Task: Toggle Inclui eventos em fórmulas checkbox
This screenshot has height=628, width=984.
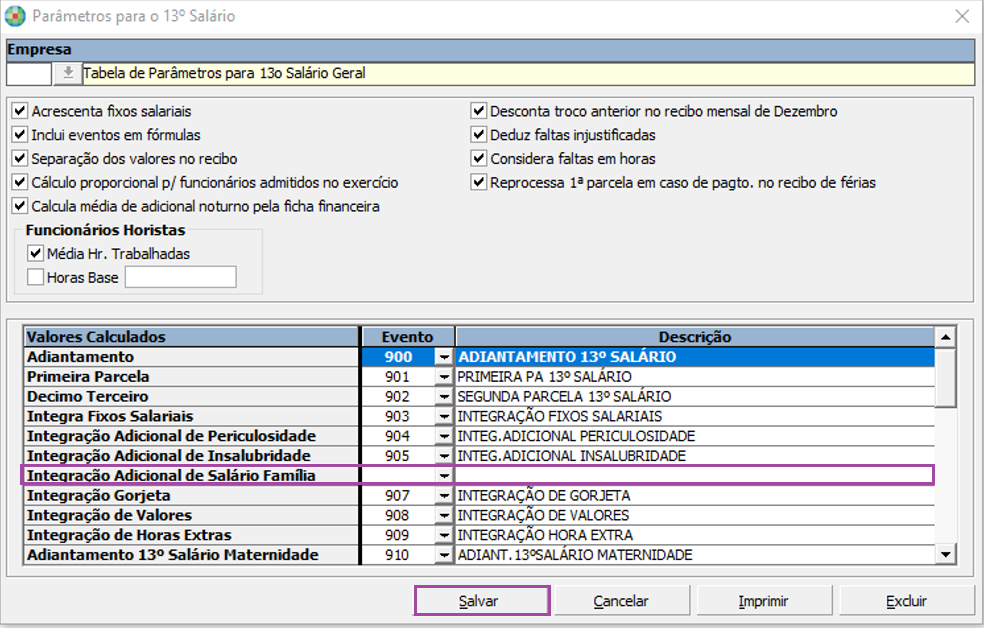Action: (x=20, y=135)
